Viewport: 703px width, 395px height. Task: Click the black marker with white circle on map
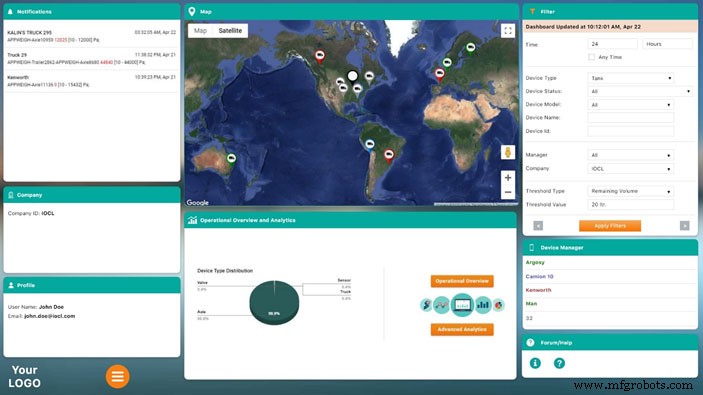[353, 76]
